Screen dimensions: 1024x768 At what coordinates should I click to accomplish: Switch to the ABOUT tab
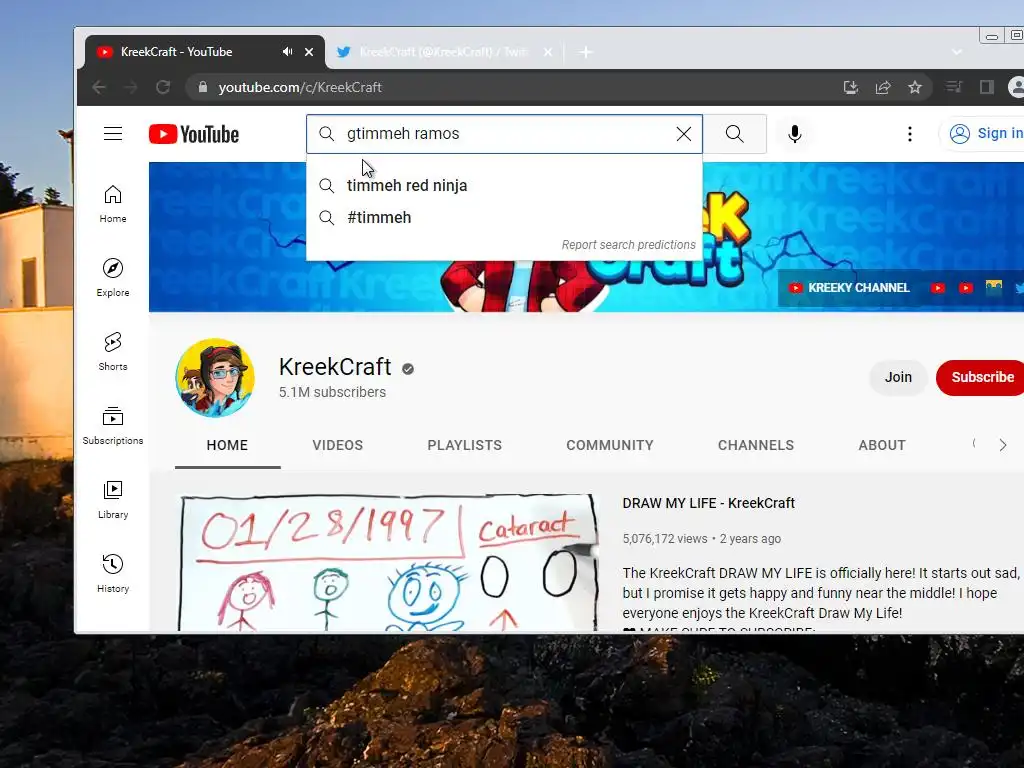point(882,445)
